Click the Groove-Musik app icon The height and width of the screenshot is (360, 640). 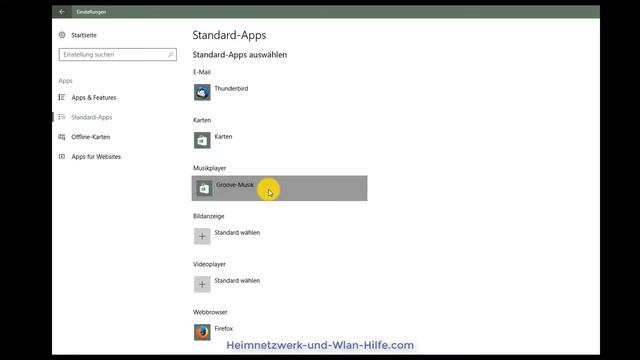pos(204,189)
